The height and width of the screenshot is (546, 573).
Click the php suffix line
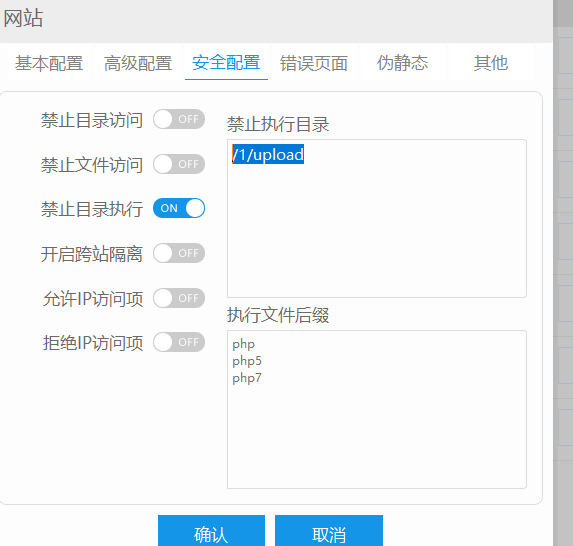[243, 344]
